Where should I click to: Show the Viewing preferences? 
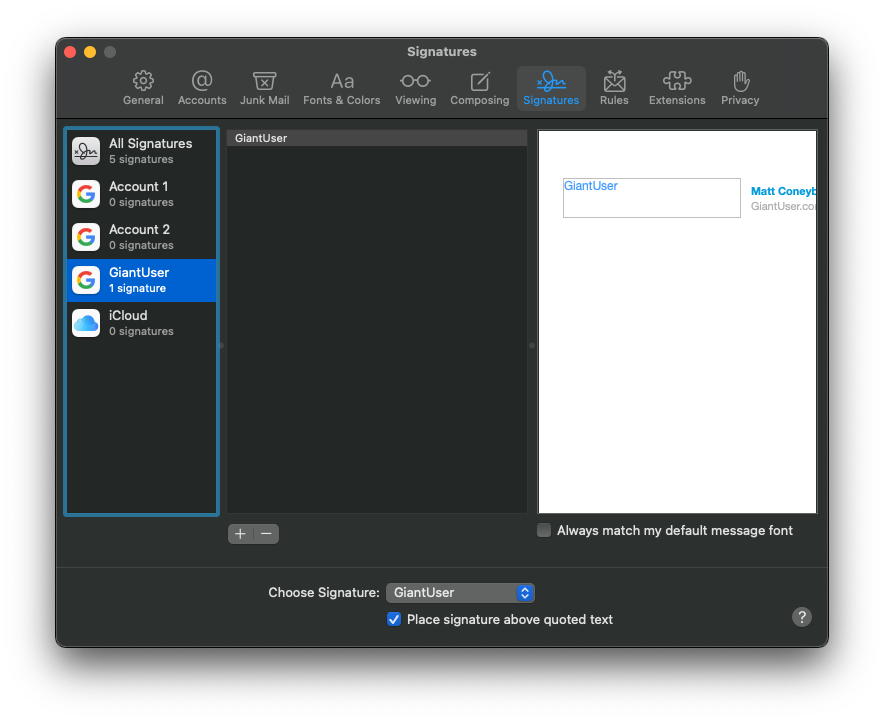[415, 88]
